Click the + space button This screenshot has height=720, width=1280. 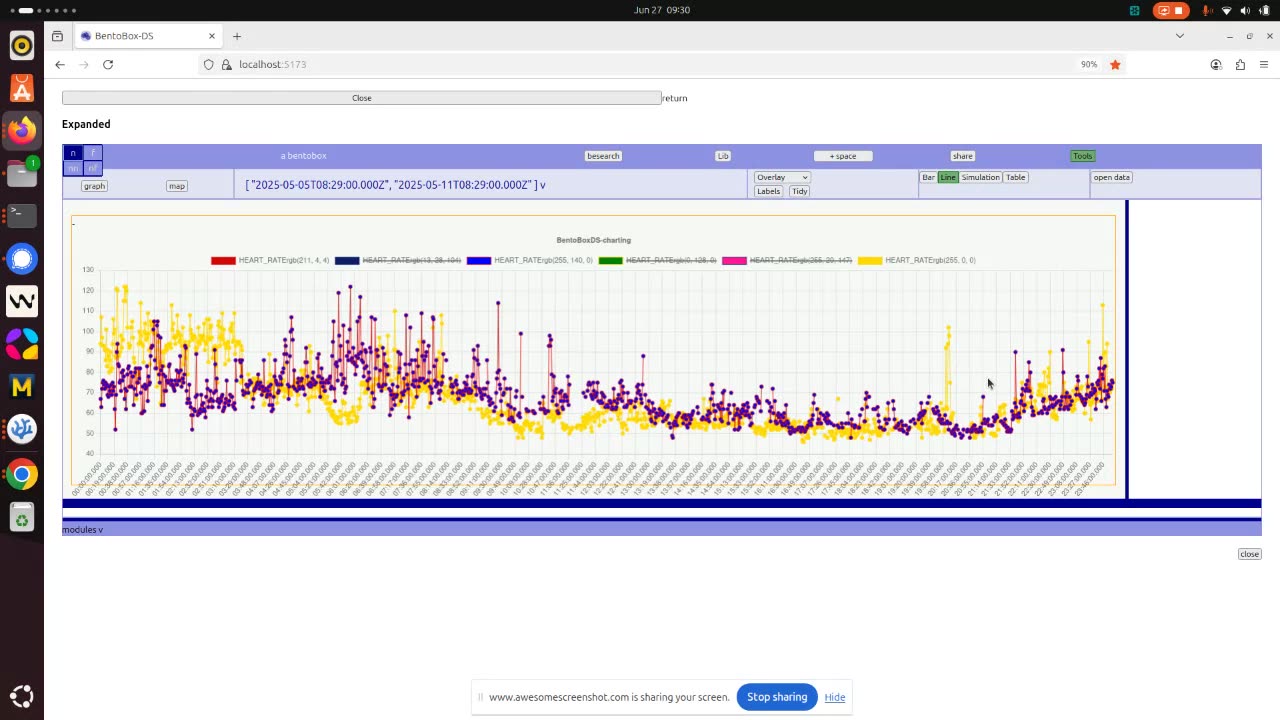pos(843,156)
